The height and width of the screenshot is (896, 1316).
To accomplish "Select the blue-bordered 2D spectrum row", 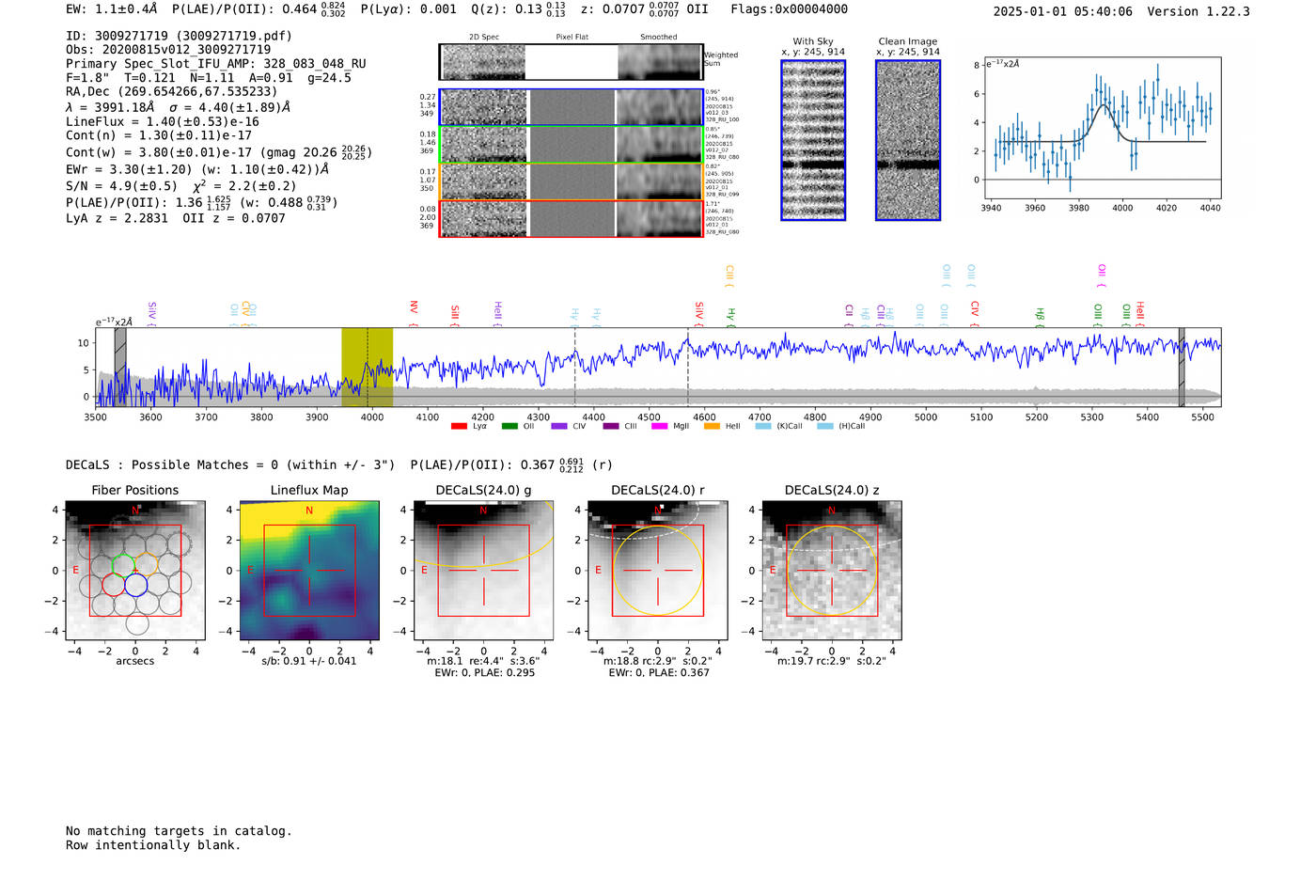I will pos(571,107).
